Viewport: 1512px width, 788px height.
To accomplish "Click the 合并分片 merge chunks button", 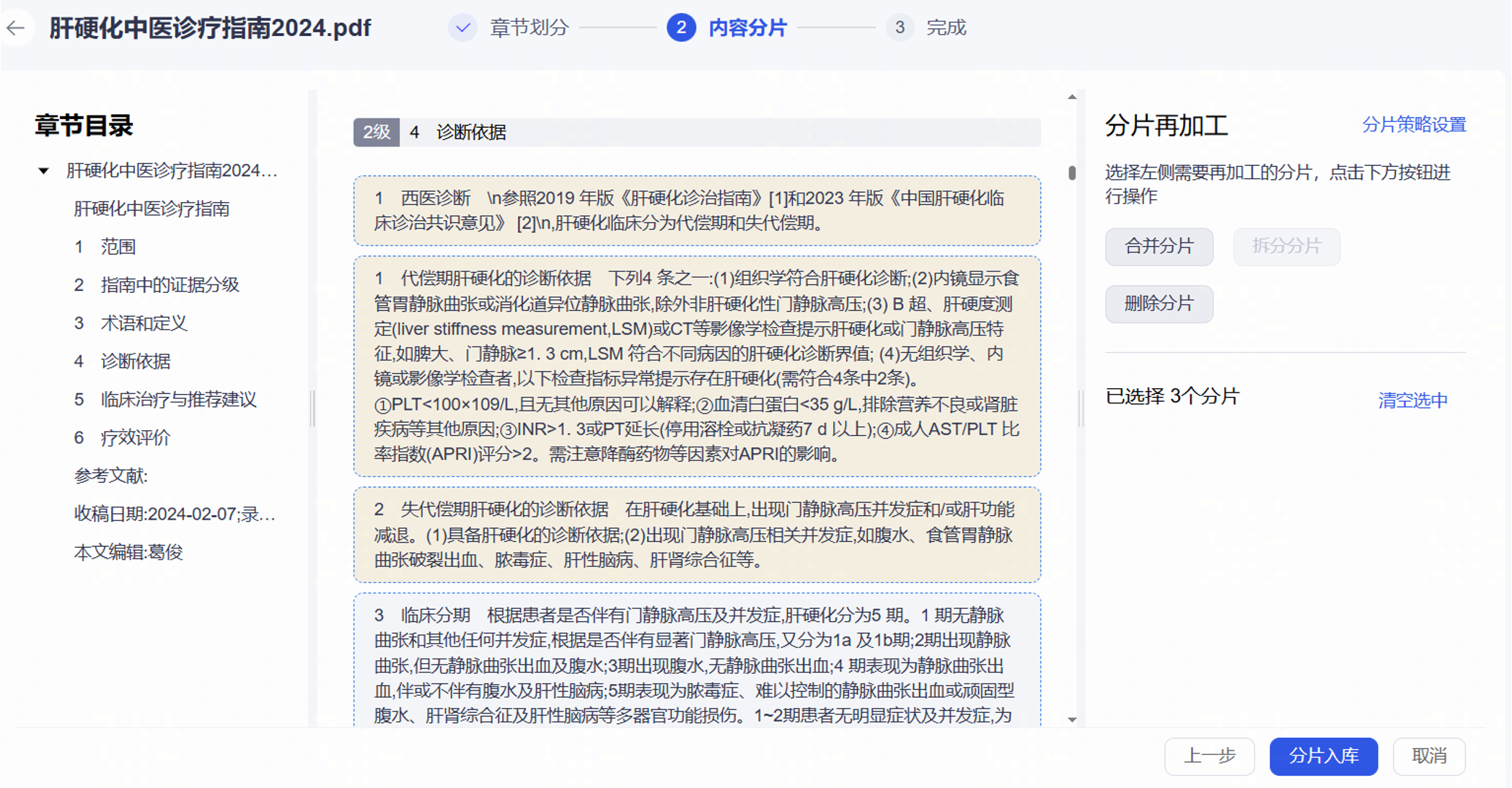I will click(1159, 246).
